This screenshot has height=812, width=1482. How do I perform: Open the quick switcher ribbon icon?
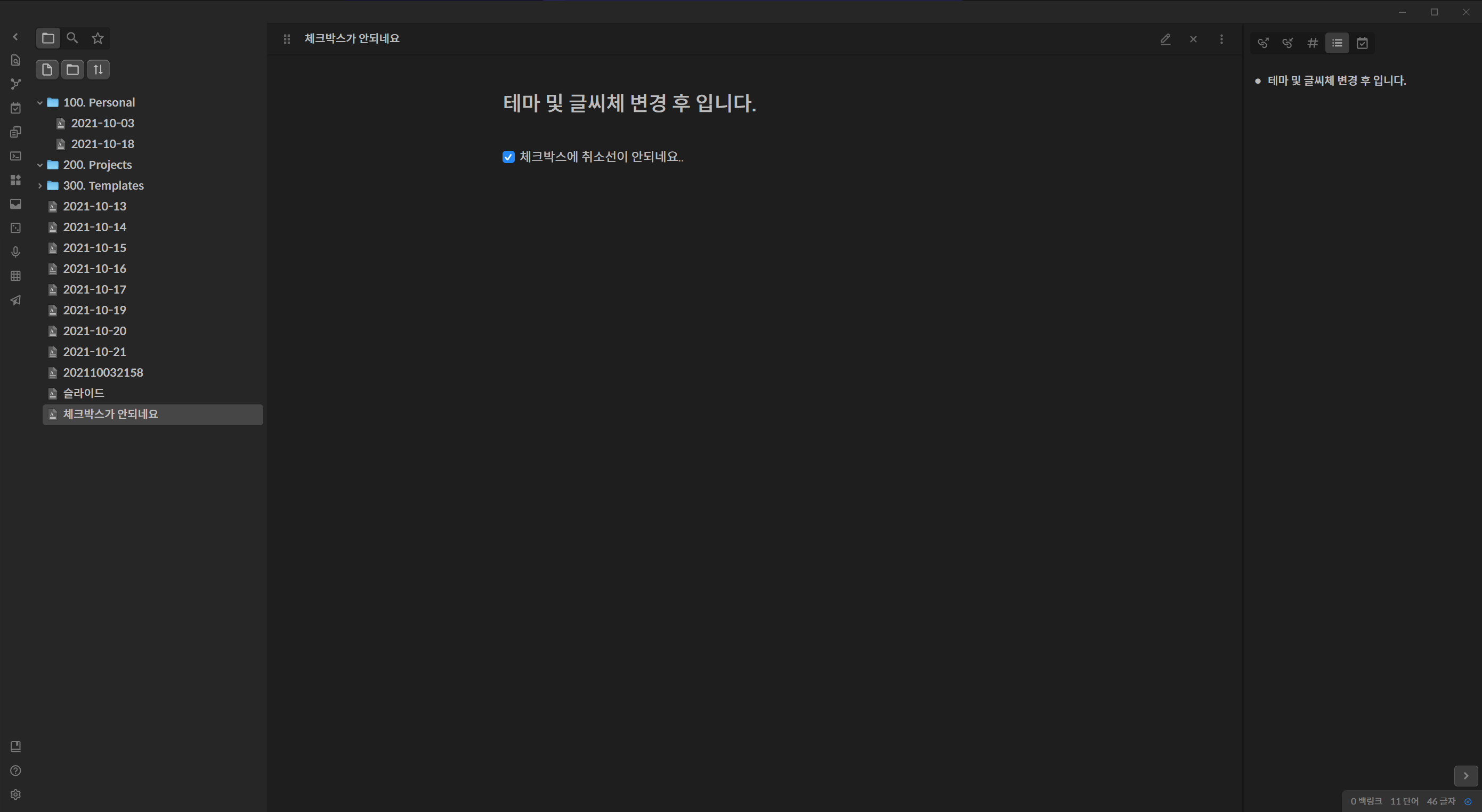(15, 60)
